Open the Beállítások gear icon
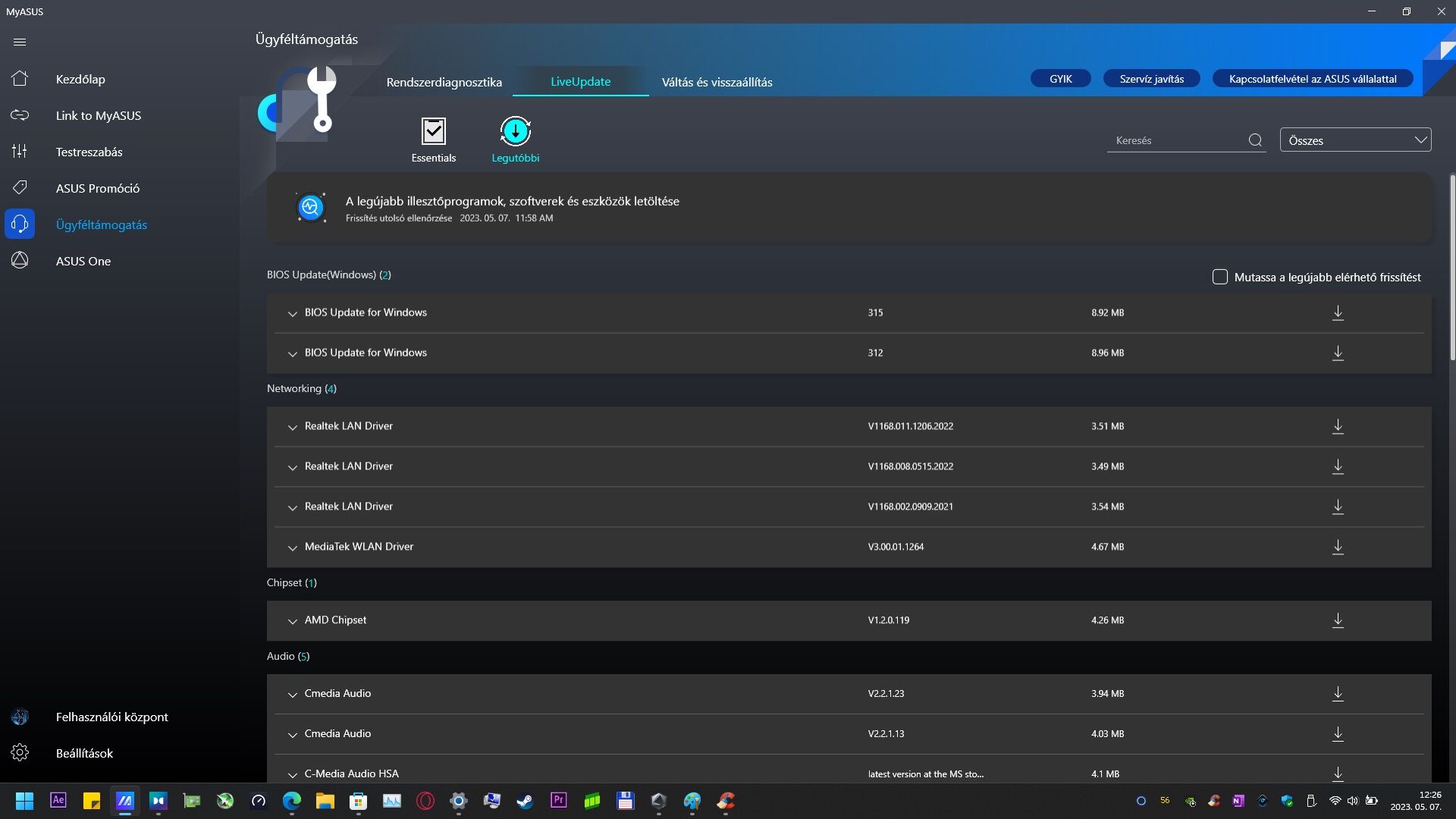 [20, 752]
